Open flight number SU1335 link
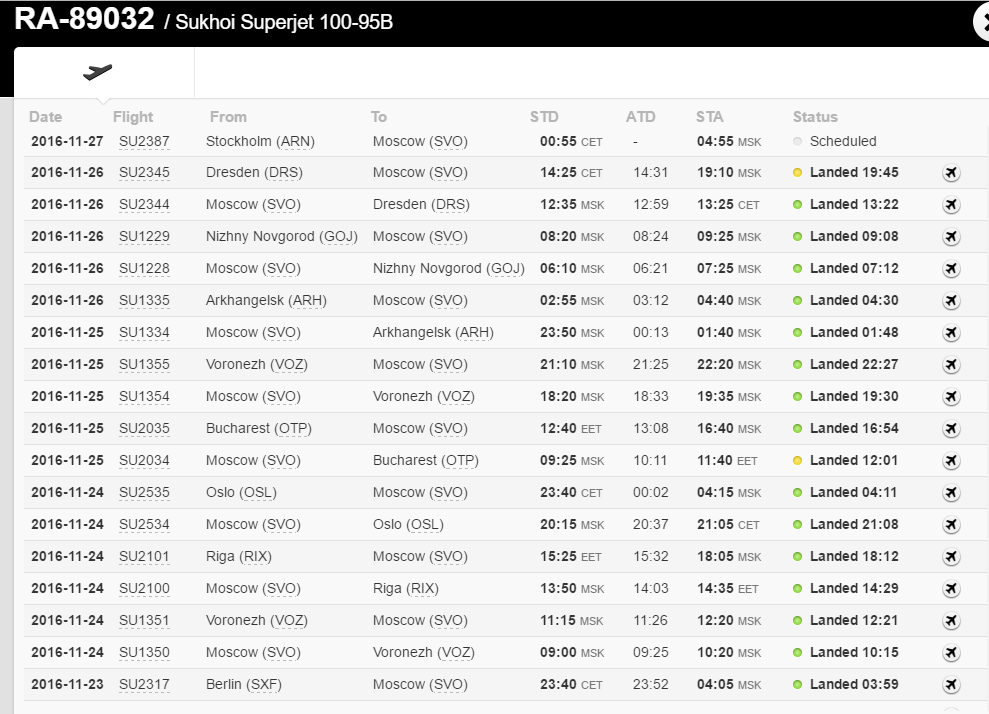 pos(144,301)
